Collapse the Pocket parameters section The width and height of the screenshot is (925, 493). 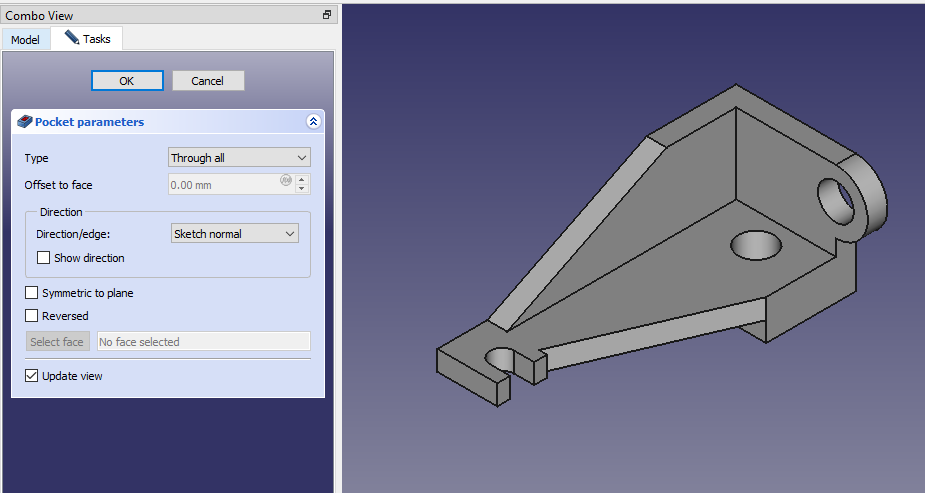[x=313, y=122]
